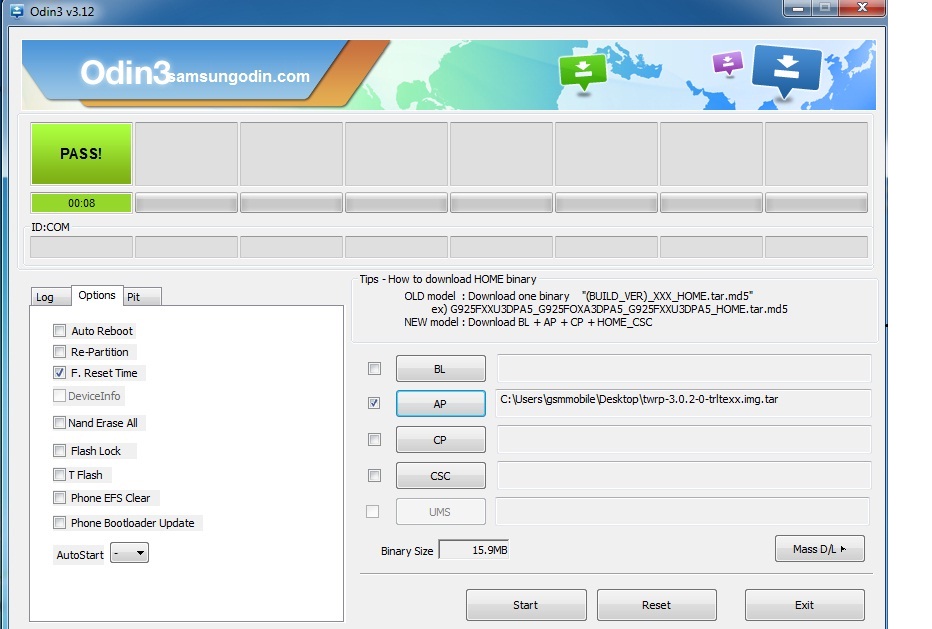Screen dimensions: 932x629
Task: Click the CSC file button
Action: click(x=440, y=476)
